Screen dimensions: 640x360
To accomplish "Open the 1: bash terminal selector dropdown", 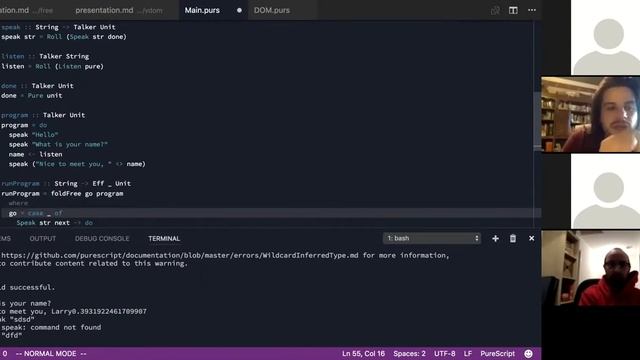I will (x=431, y=238).
